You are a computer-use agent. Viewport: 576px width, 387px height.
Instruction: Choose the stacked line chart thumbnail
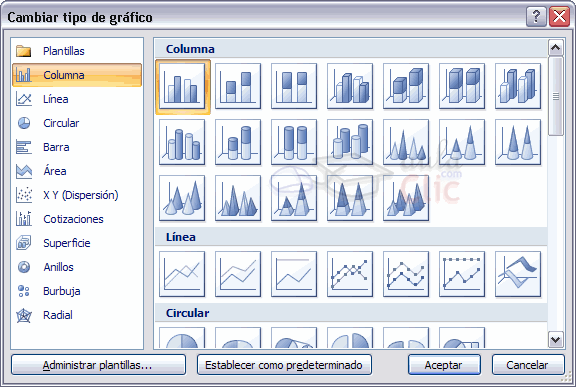[238, 274]
